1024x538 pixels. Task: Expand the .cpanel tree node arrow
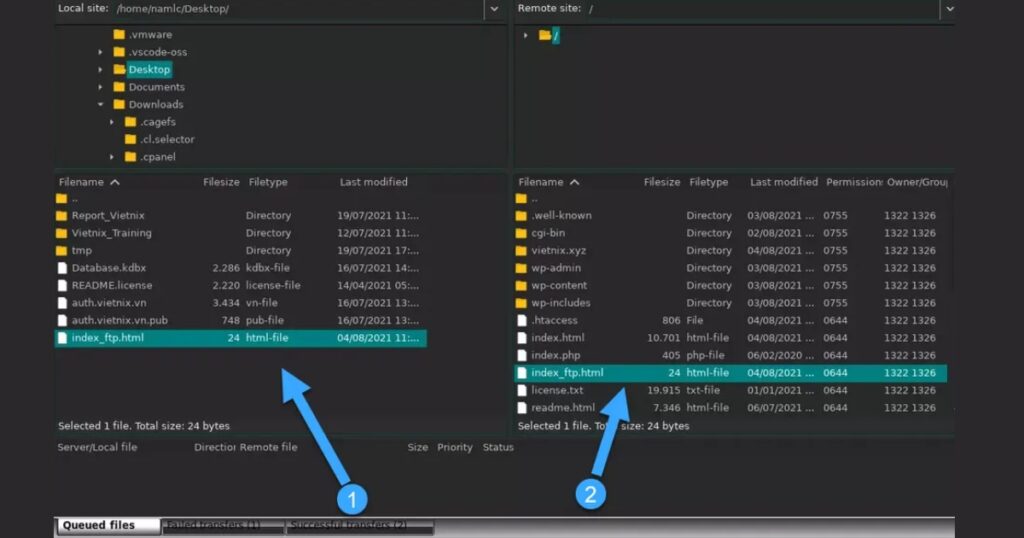tap(111, 157)
